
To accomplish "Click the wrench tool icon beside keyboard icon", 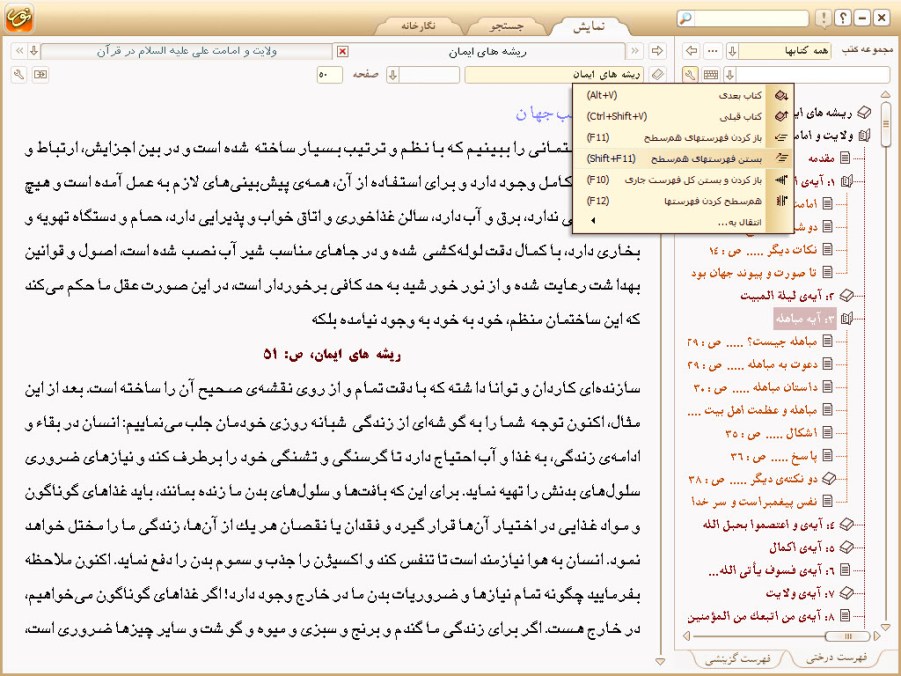I will tap(690, 75).
